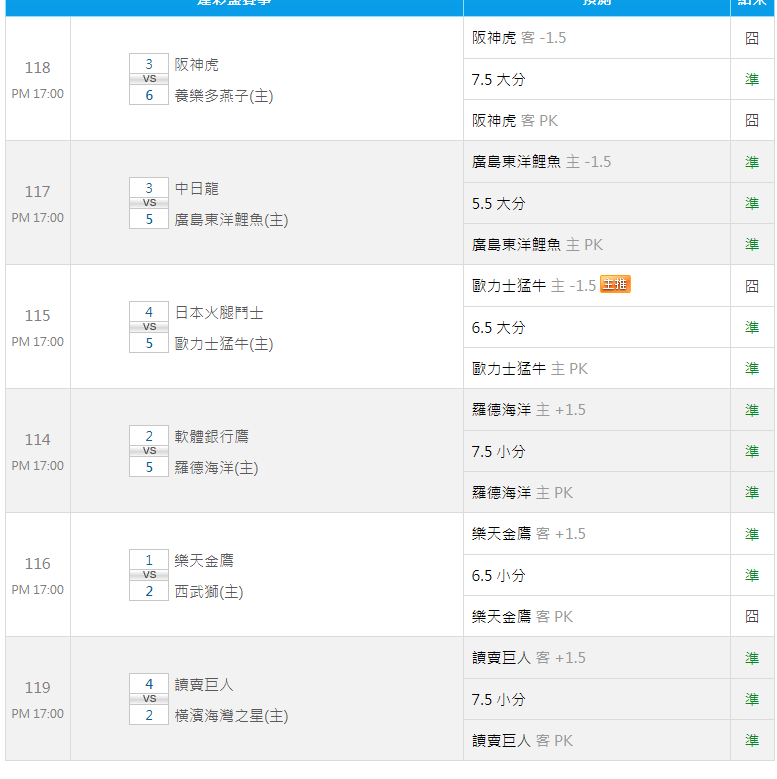Viewport: 777px width, 779px height.
Task: Click 囧 result for 阪神虎 客 PK
Action: (752, 120)
